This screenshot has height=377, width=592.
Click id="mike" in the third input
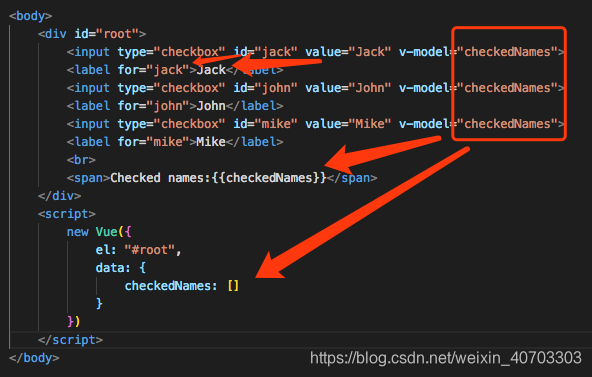coord(265,124)
